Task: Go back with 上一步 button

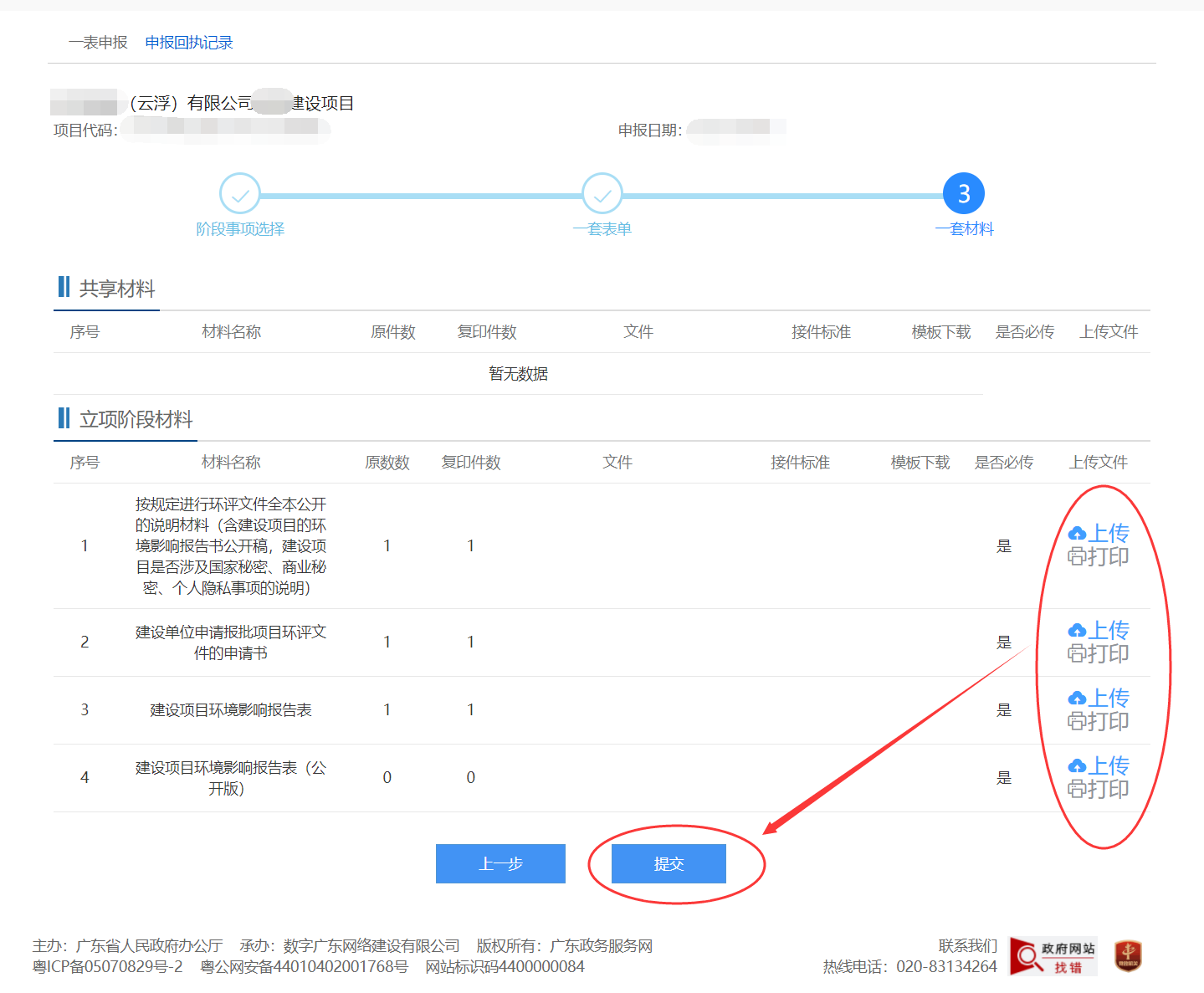Action: [x=500, y=863]
